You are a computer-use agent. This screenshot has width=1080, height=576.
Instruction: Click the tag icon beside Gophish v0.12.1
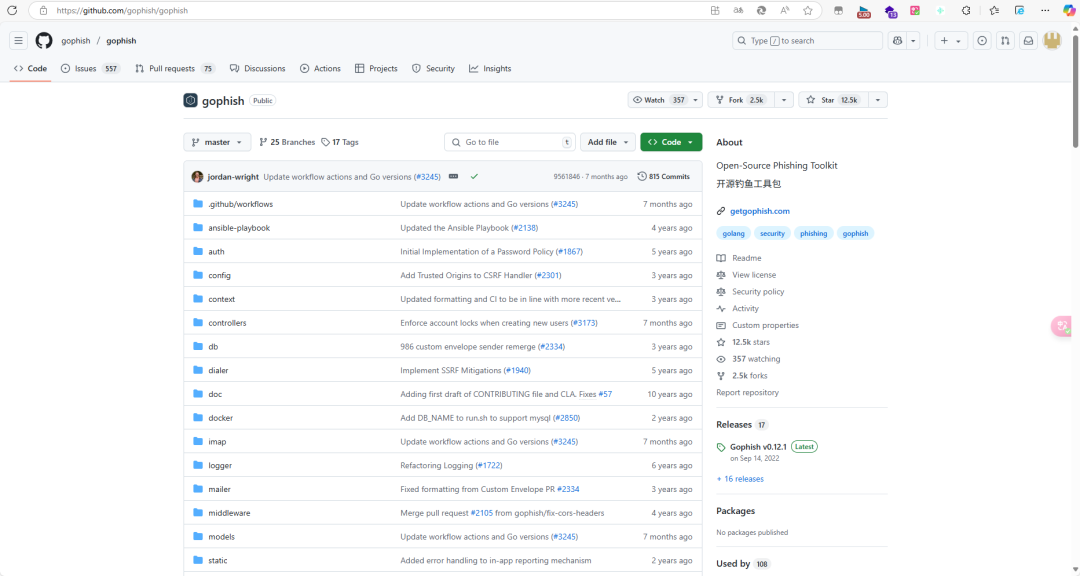[721, 447]
